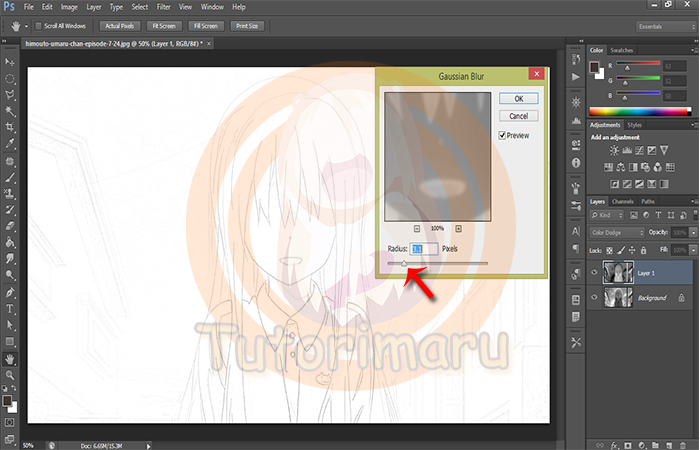Image resolution: width=700 pixels, height=450 pixels.
Task: Select the Eraser tool
Action: [x=9, y=226]
